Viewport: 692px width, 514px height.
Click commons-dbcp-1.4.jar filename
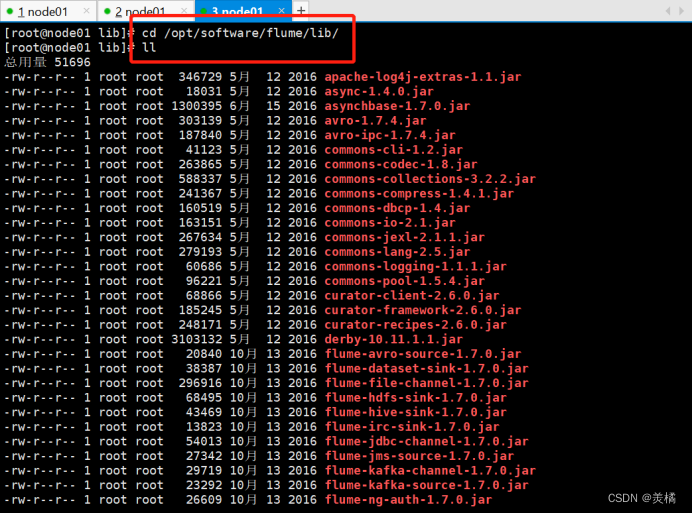coord(397,208)
